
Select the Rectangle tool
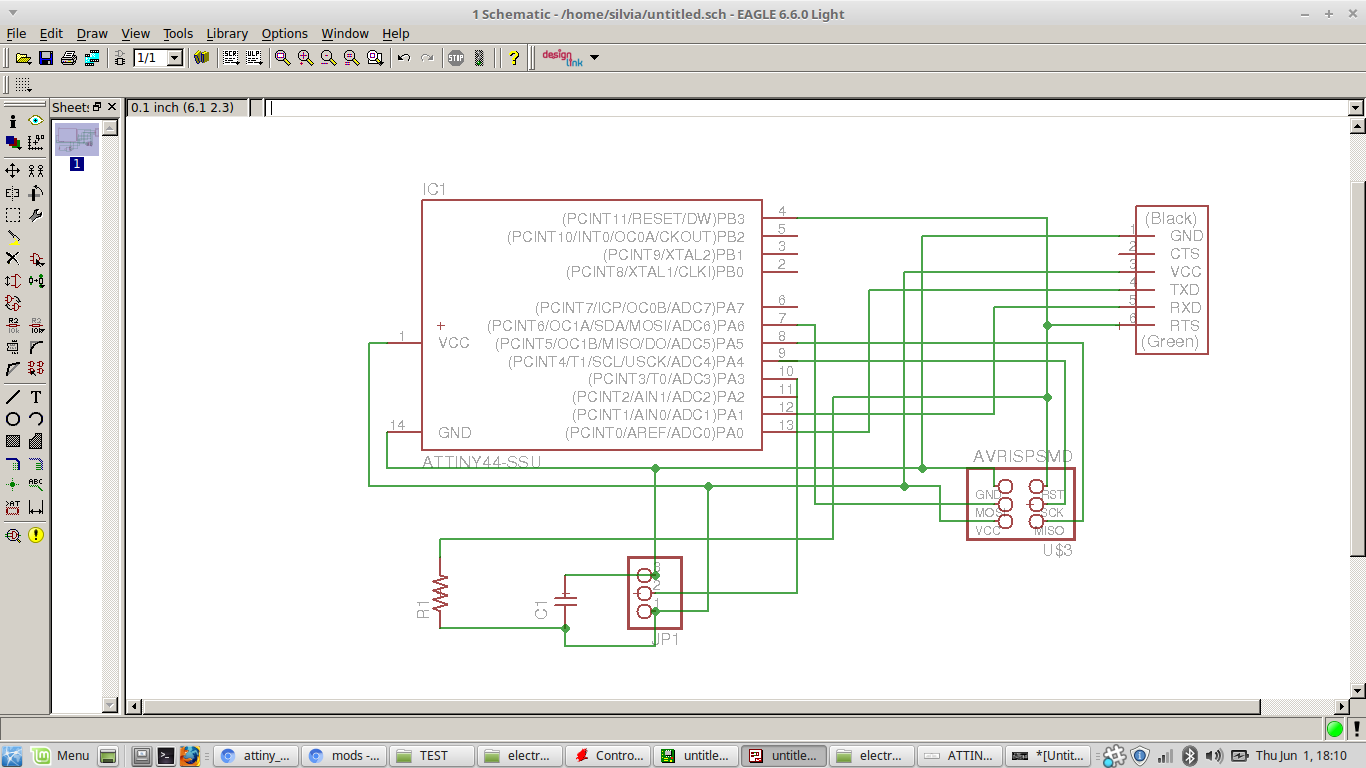(x=13, y=441)
